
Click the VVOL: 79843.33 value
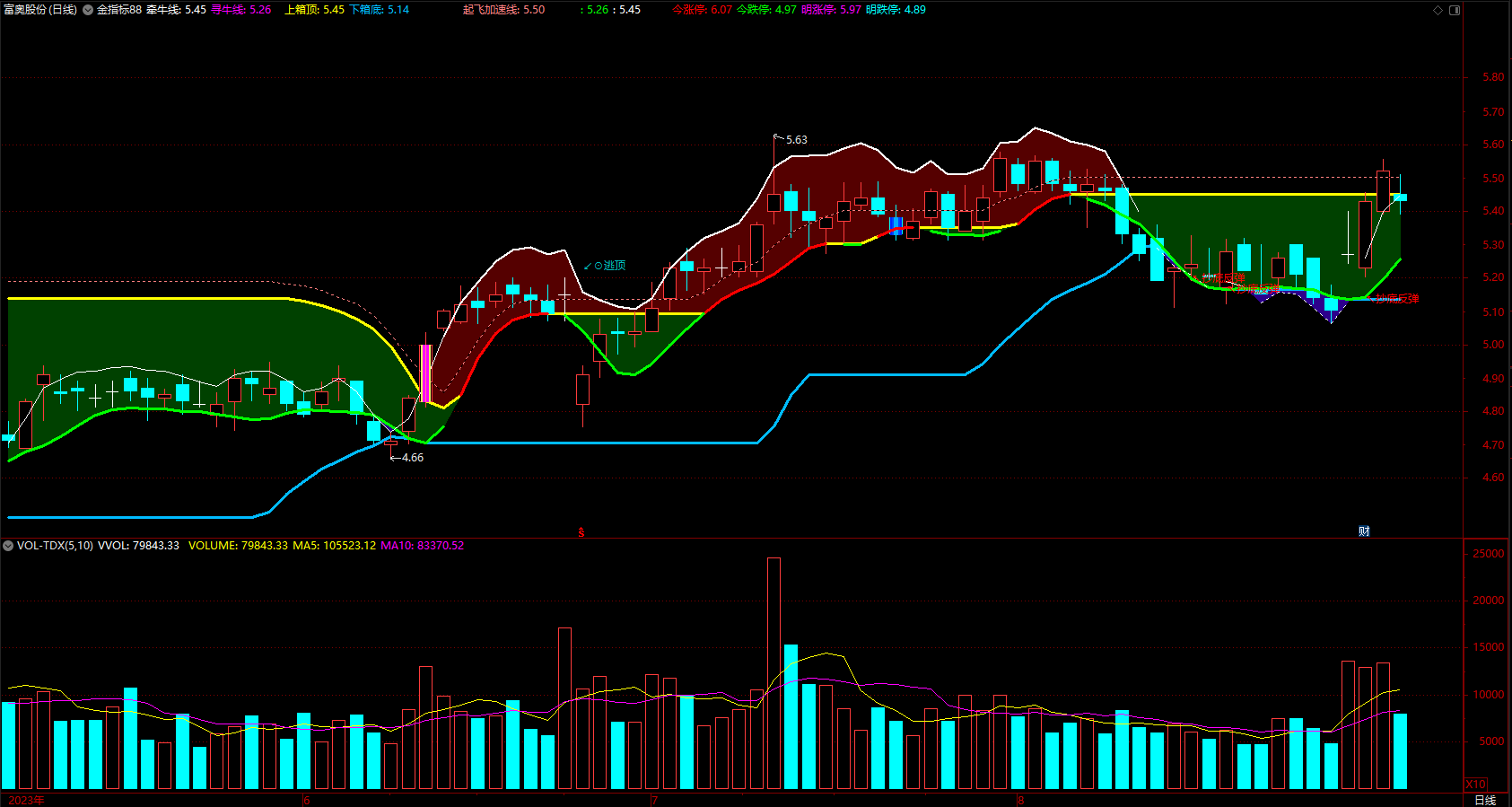tap(138, 546)
